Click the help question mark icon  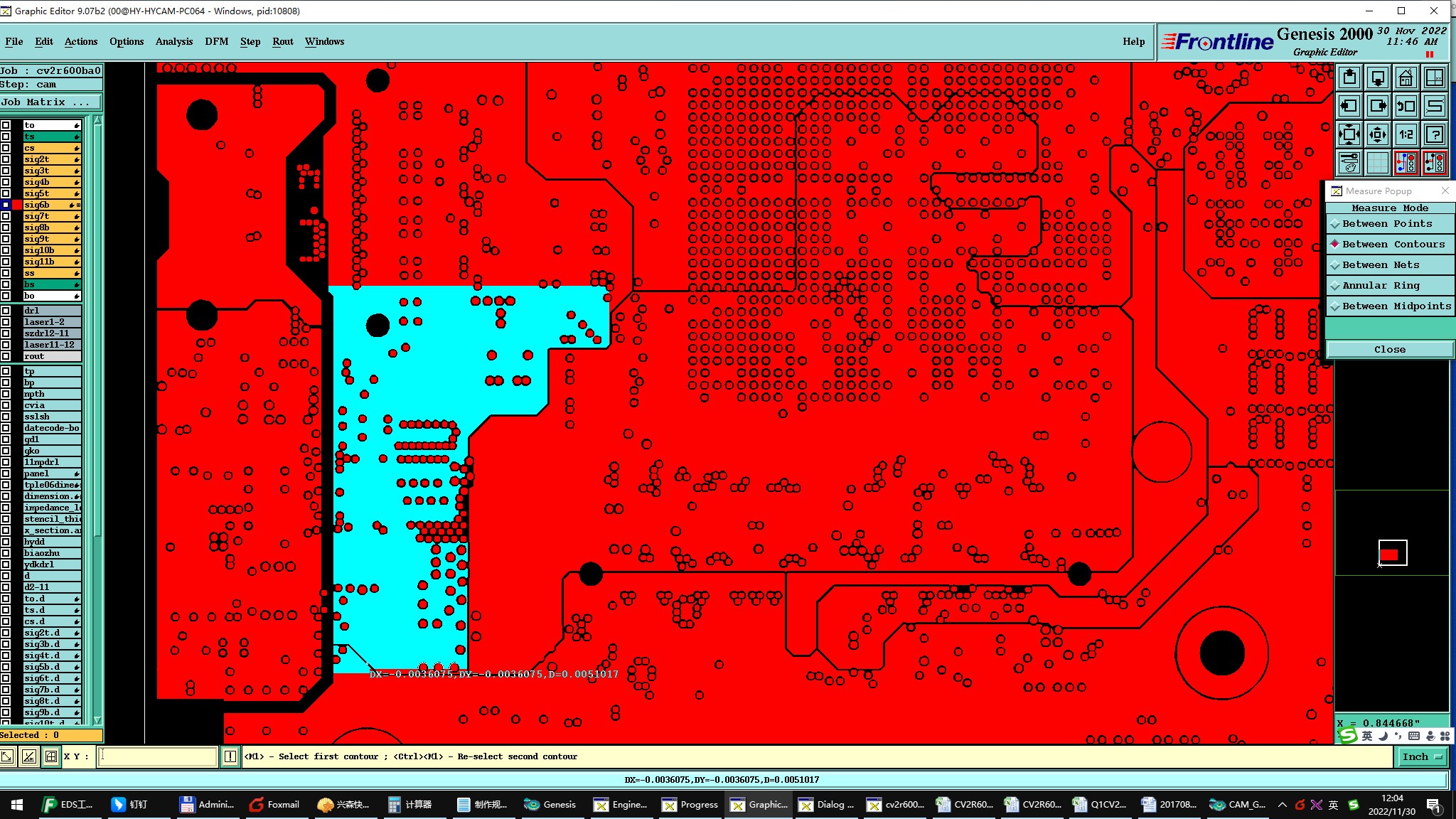tap(1434, 134)
